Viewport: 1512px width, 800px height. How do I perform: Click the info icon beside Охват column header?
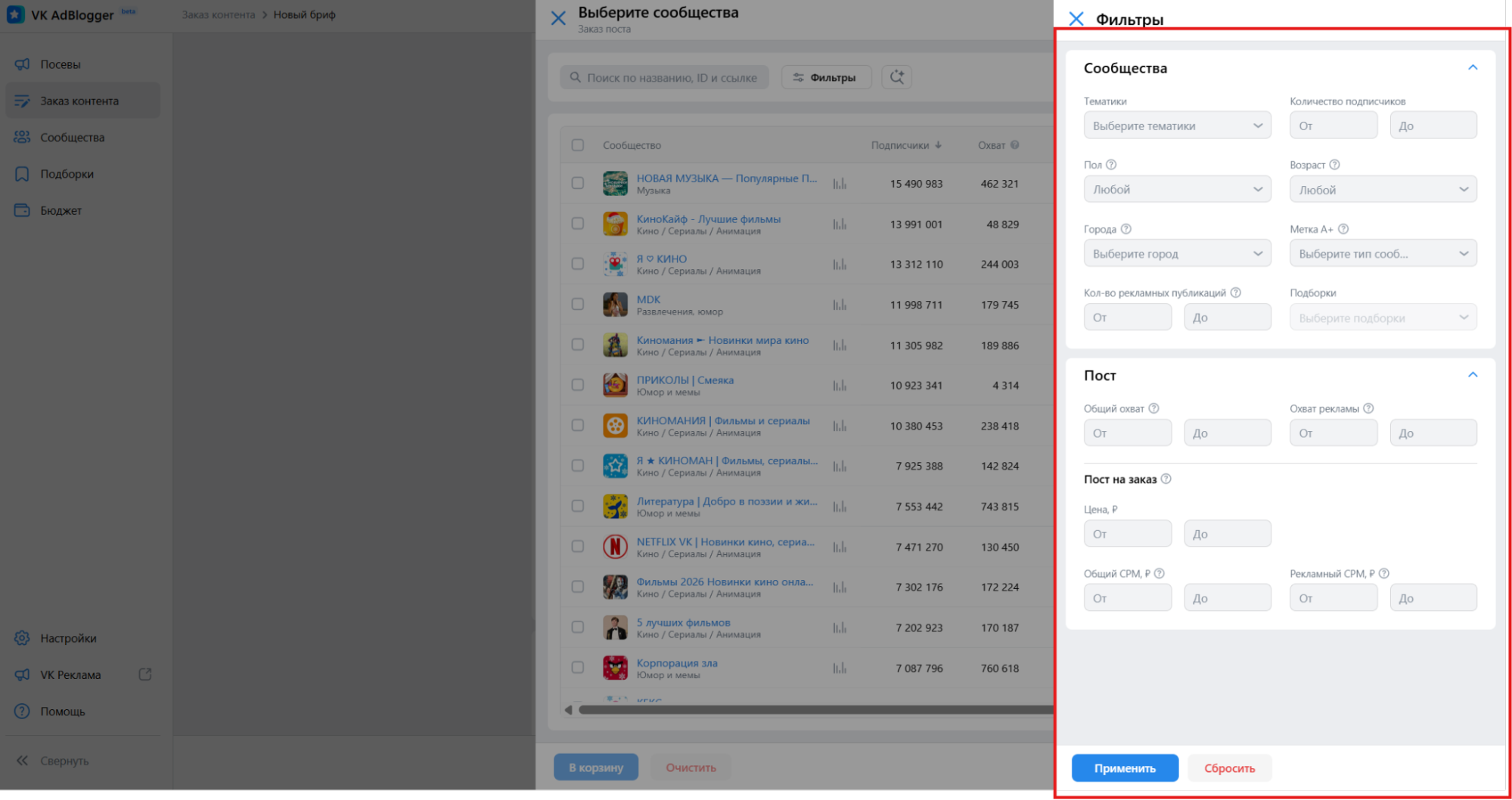[x=1015, y=145]
